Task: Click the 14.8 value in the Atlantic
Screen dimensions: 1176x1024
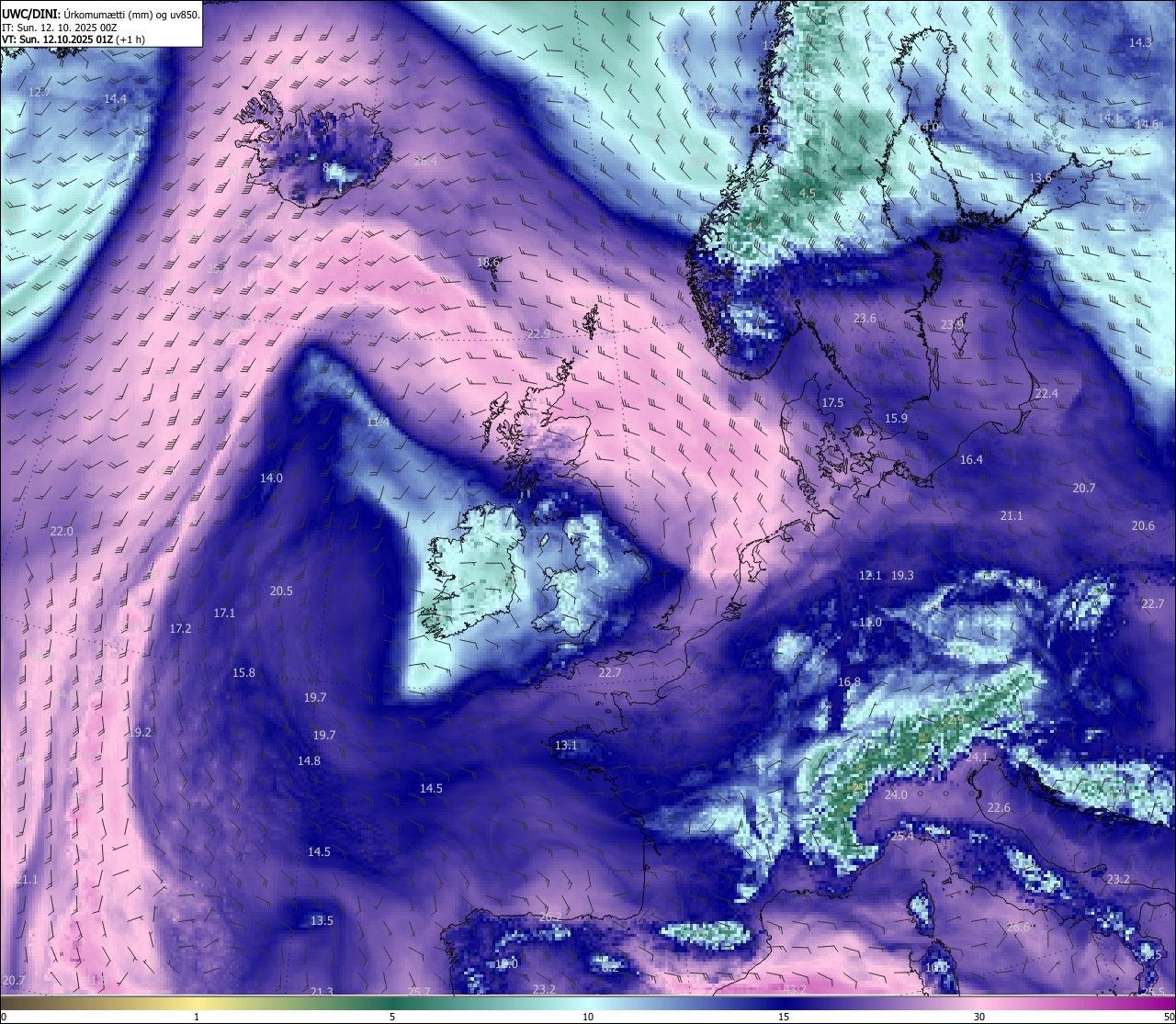Action: (x=309, y=760)
